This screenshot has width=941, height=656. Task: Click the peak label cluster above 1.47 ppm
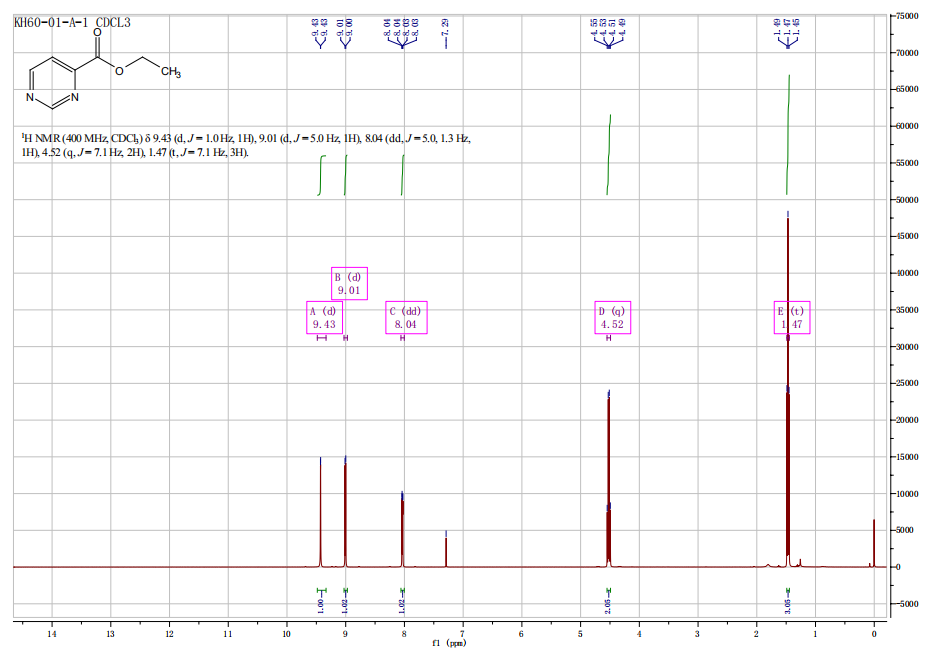tap(788, 36)
